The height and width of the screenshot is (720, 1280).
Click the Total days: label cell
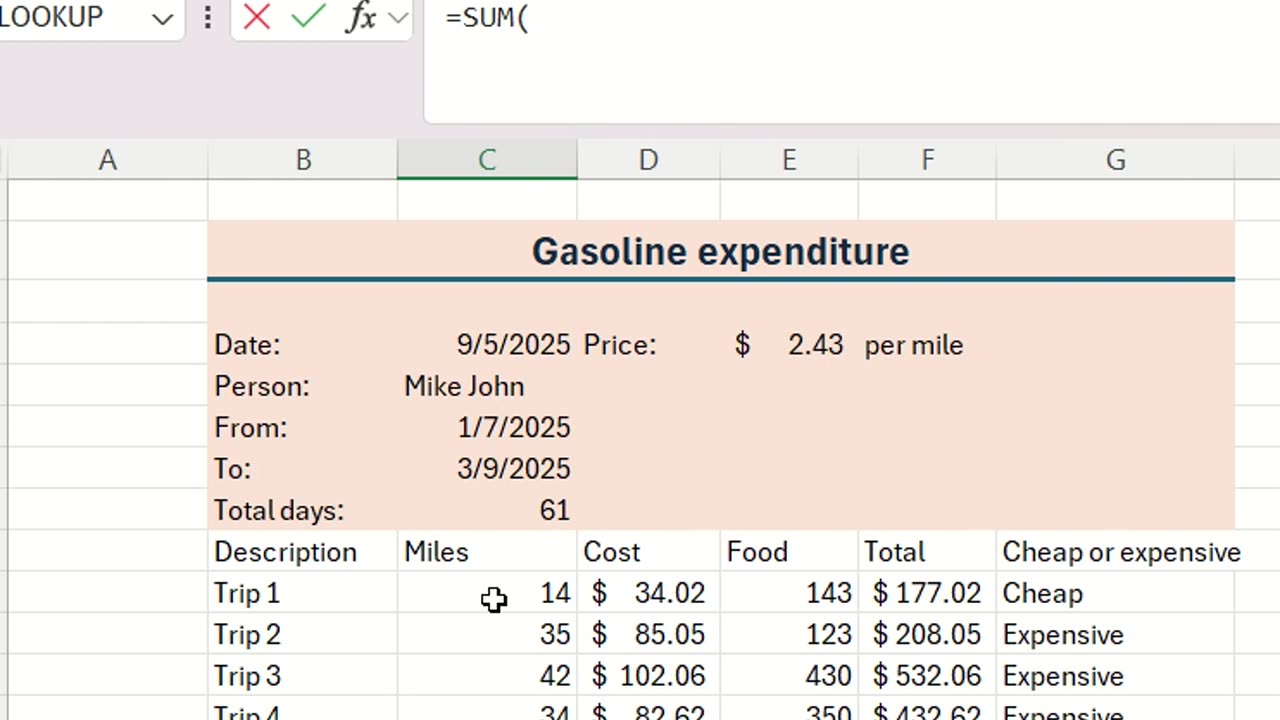pos(303,510)
